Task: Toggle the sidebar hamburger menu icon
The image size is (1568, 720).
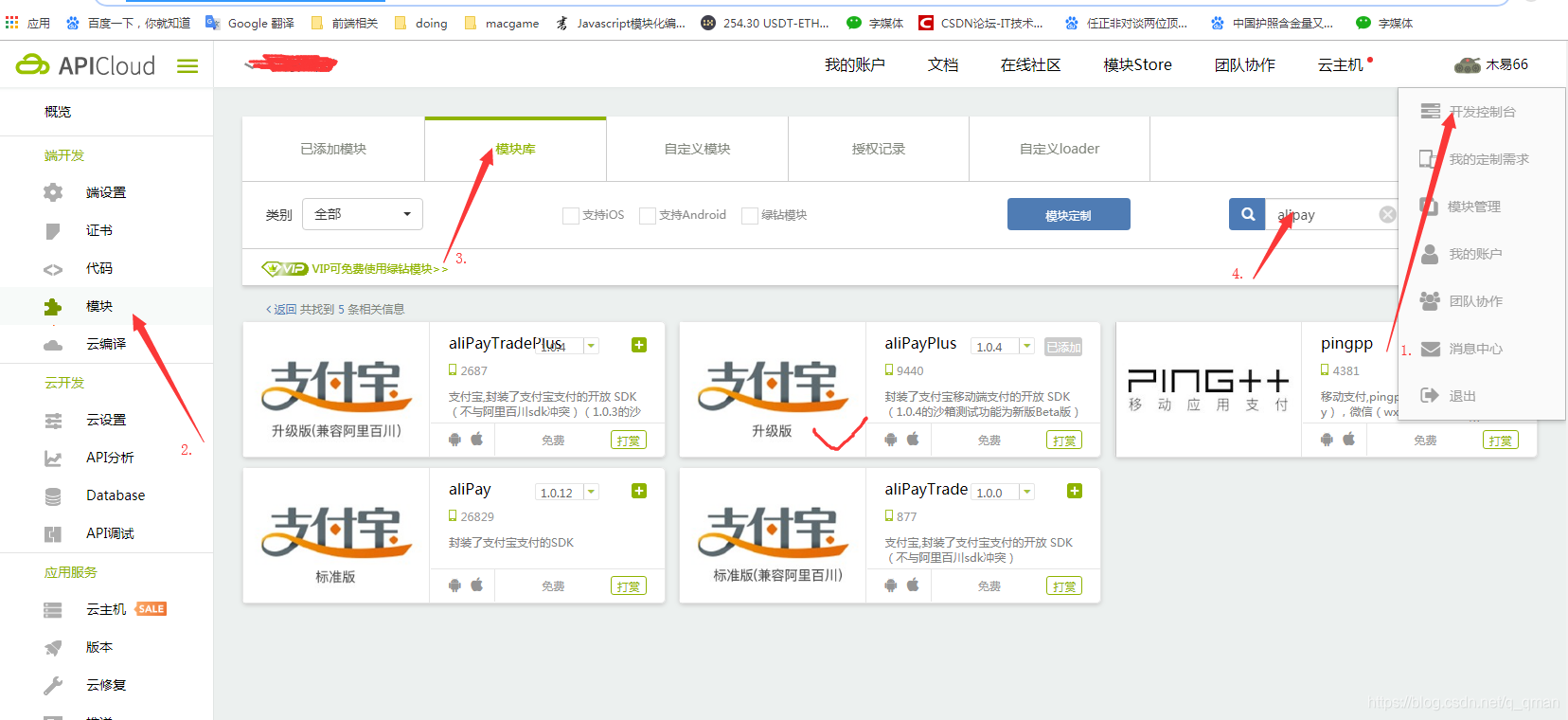Action: 187,65
